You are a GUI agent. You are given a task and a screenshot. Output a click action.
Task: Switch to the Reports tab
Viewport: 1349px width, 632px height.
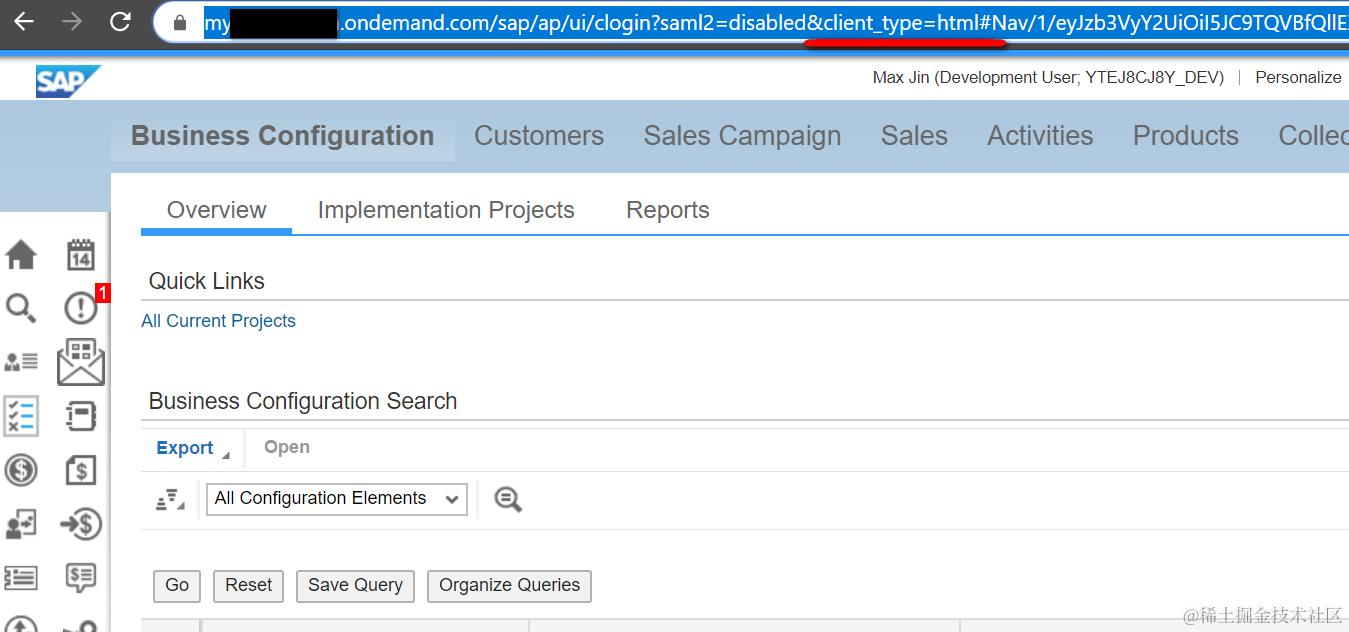pyautogui.click(x=668, y=210)
